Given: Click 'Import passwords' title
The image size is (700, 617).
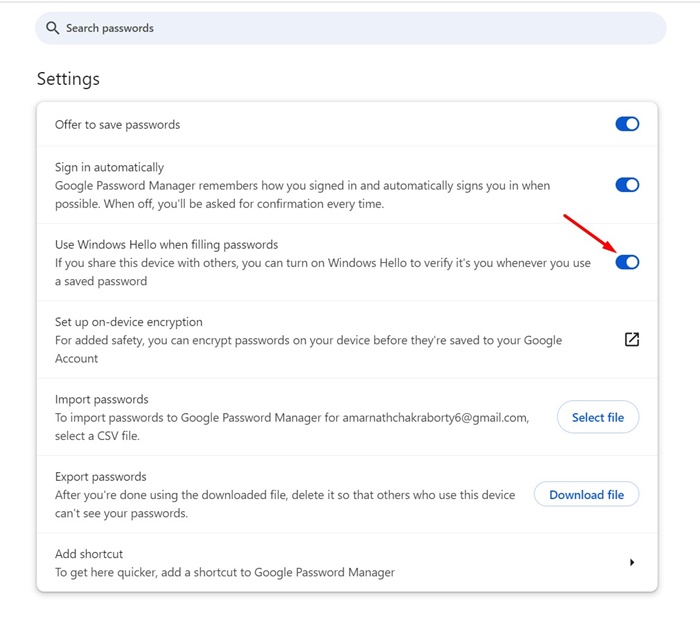Looking at the screenshot, I should (101, 399).
